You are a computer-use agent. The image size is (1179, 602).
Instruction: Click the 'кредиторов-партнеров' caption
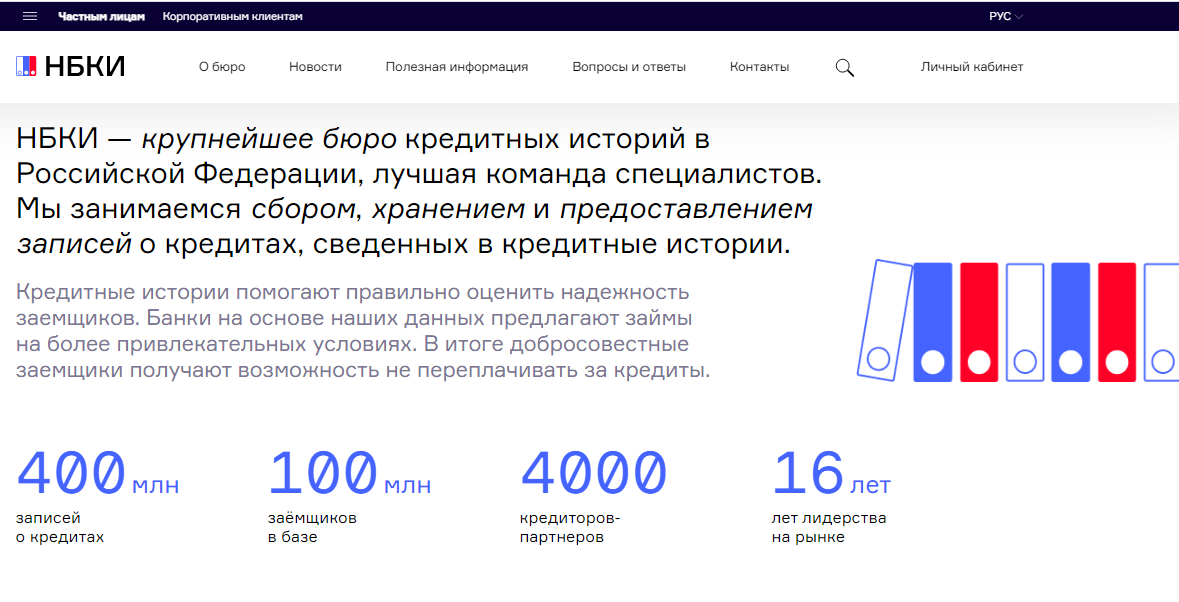pyautogui.click(x=570, y=528)
